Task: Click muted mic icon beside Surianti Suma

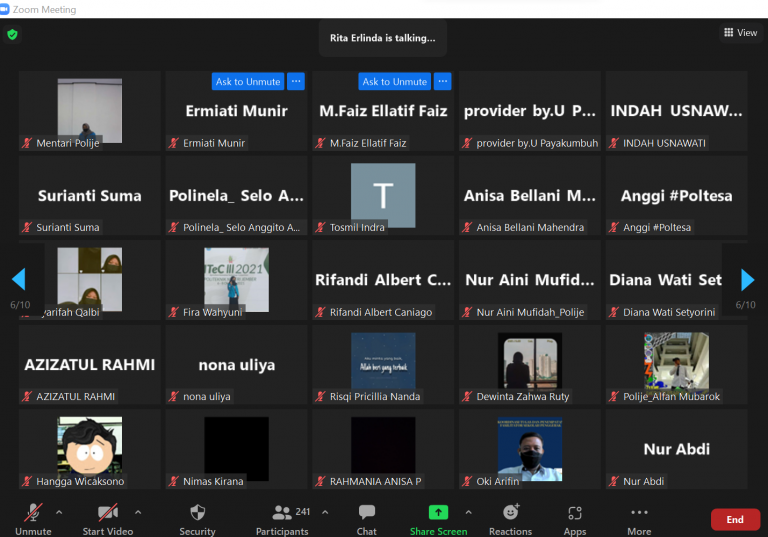Action: pyautogui.click(x=27, y=227)
